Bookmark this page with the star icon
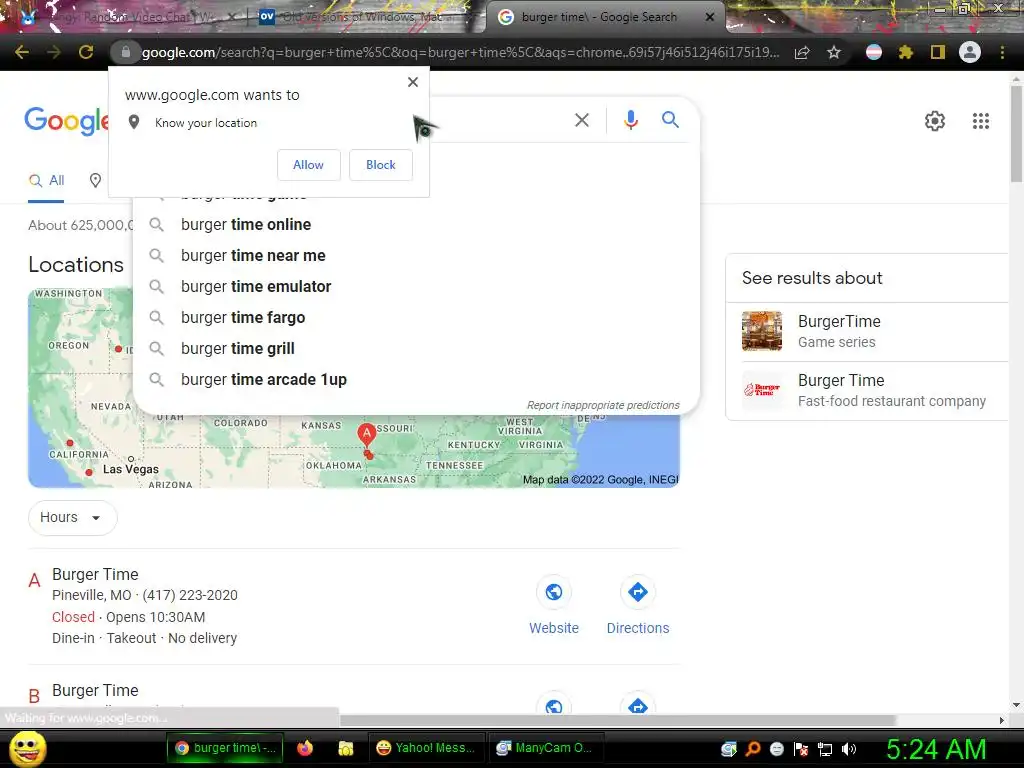The height and width of the screenshot is (768, 1024). [x=834, y=52]
